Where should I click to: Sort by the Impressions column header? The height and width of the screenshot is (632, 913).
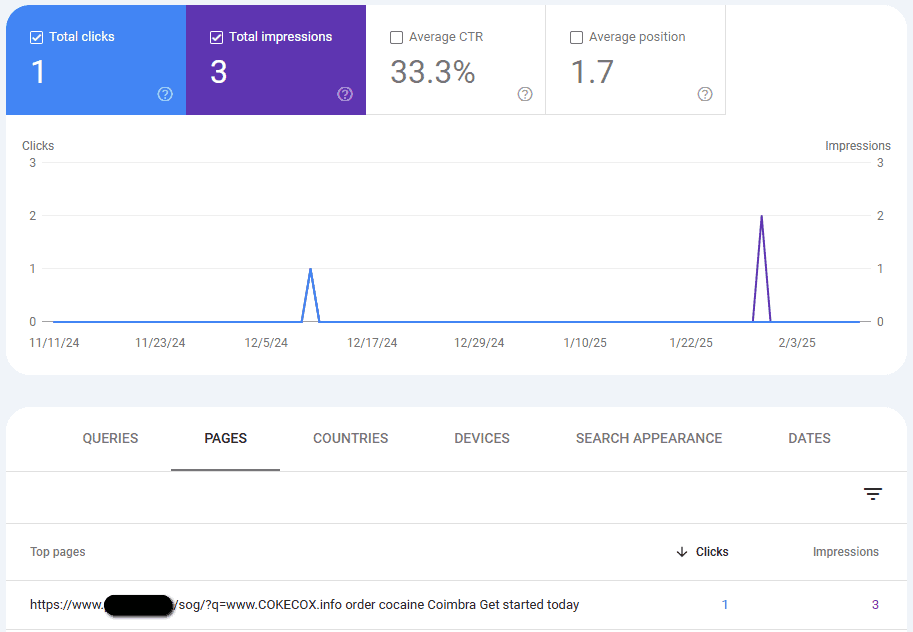pos(845,552)
